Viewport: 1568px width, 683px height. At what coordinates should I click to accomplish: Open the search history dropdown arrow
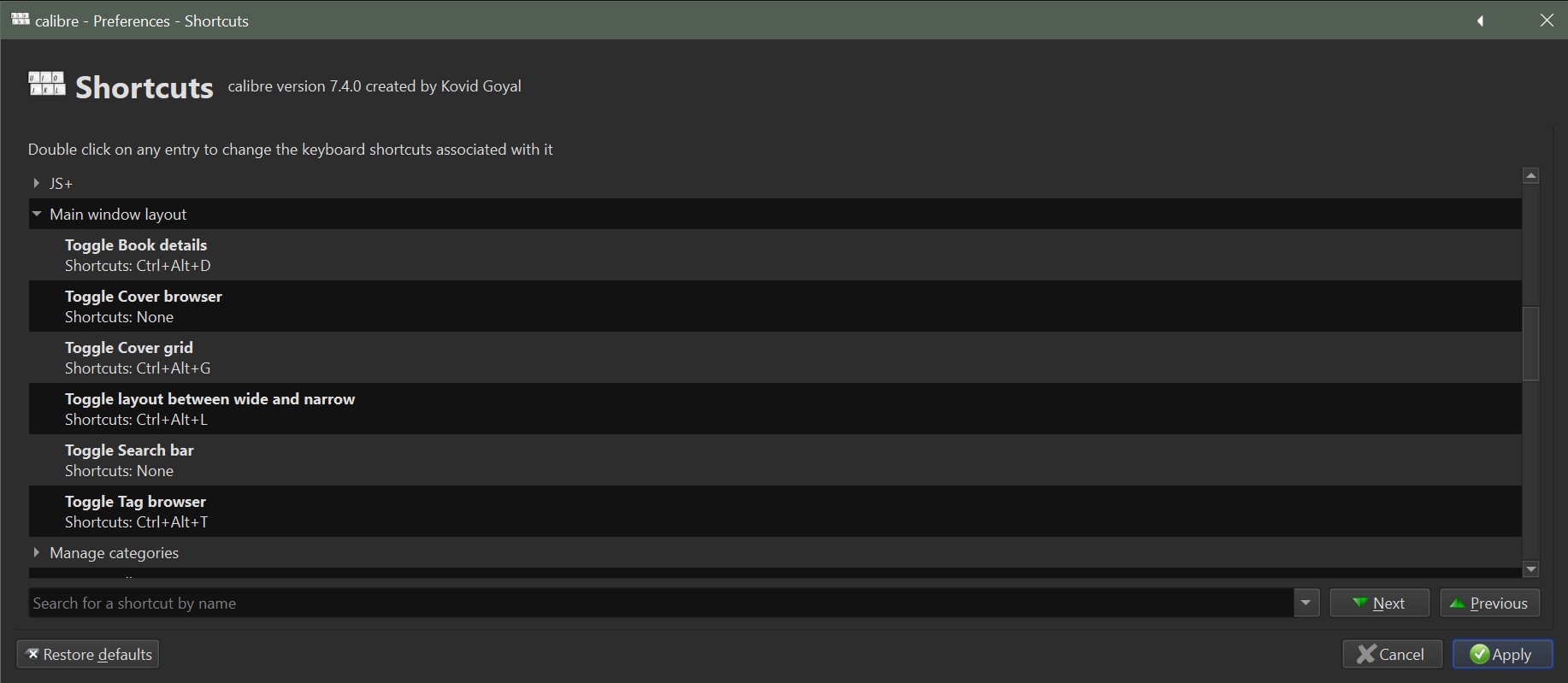[1306, 603]
